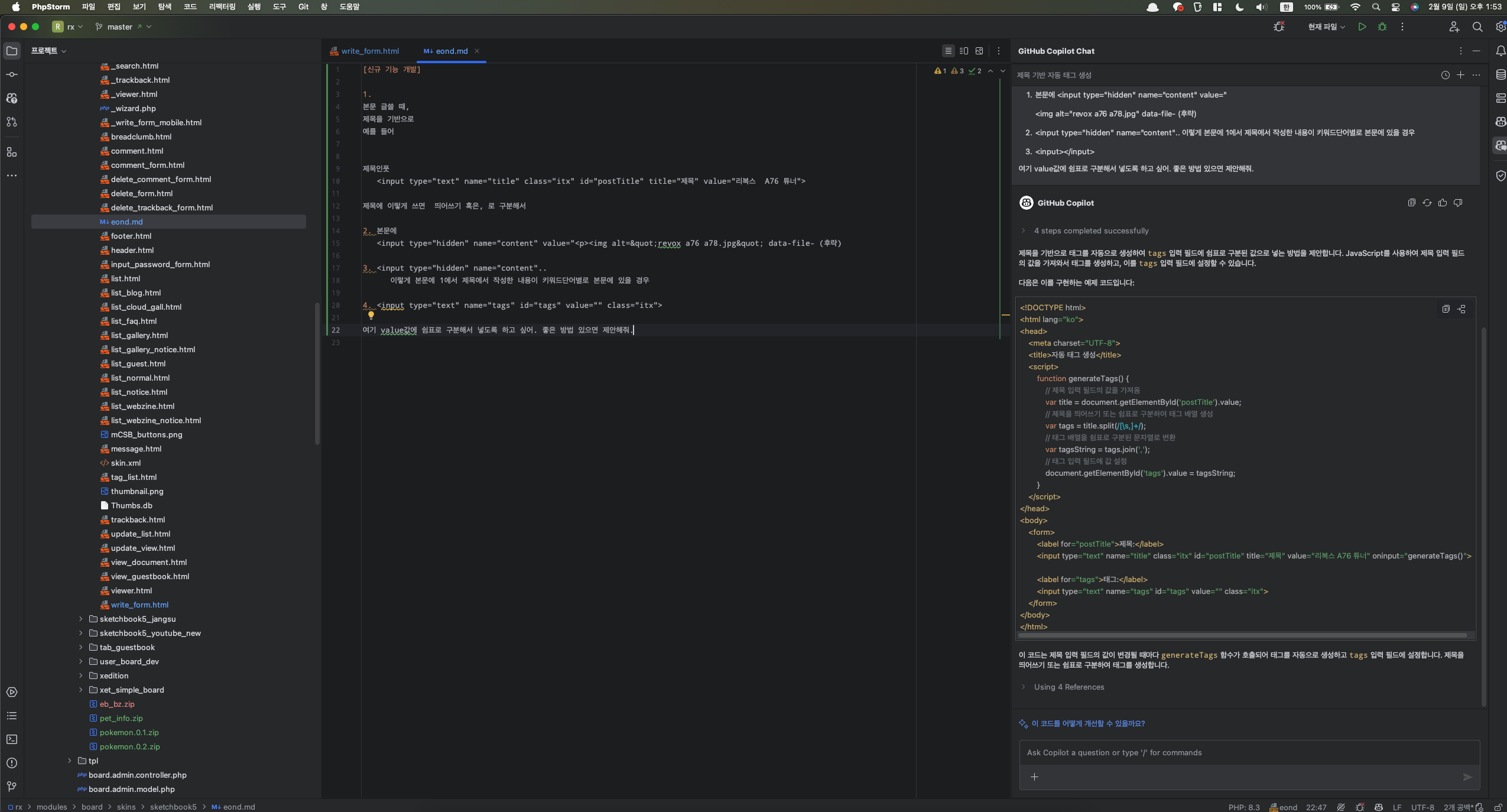
Task: Open list_gallery.html in project tree
Action: coord(139,335)
